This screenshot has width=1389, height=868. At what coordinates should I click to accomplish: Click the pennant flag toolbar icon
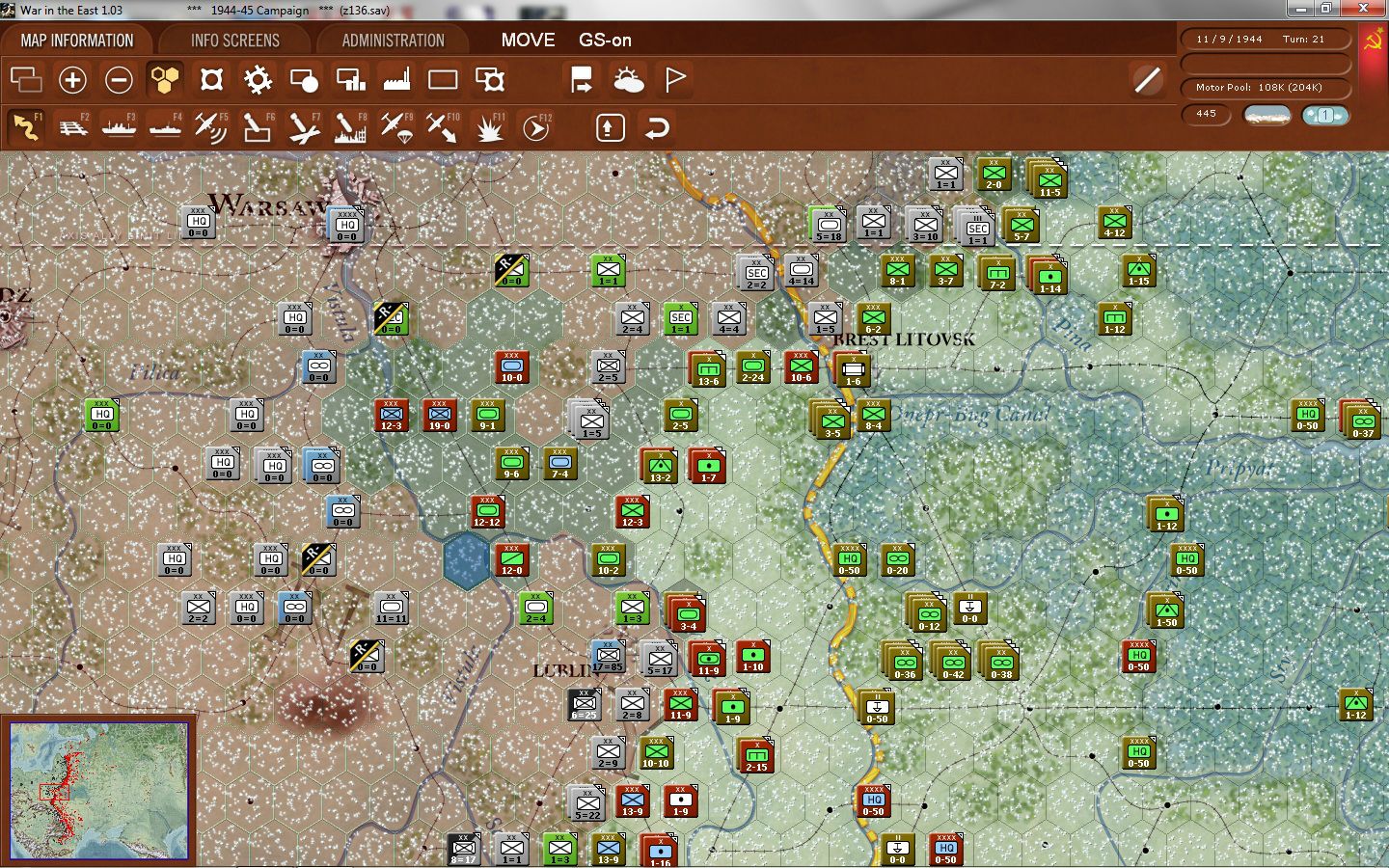click(675, 79)
